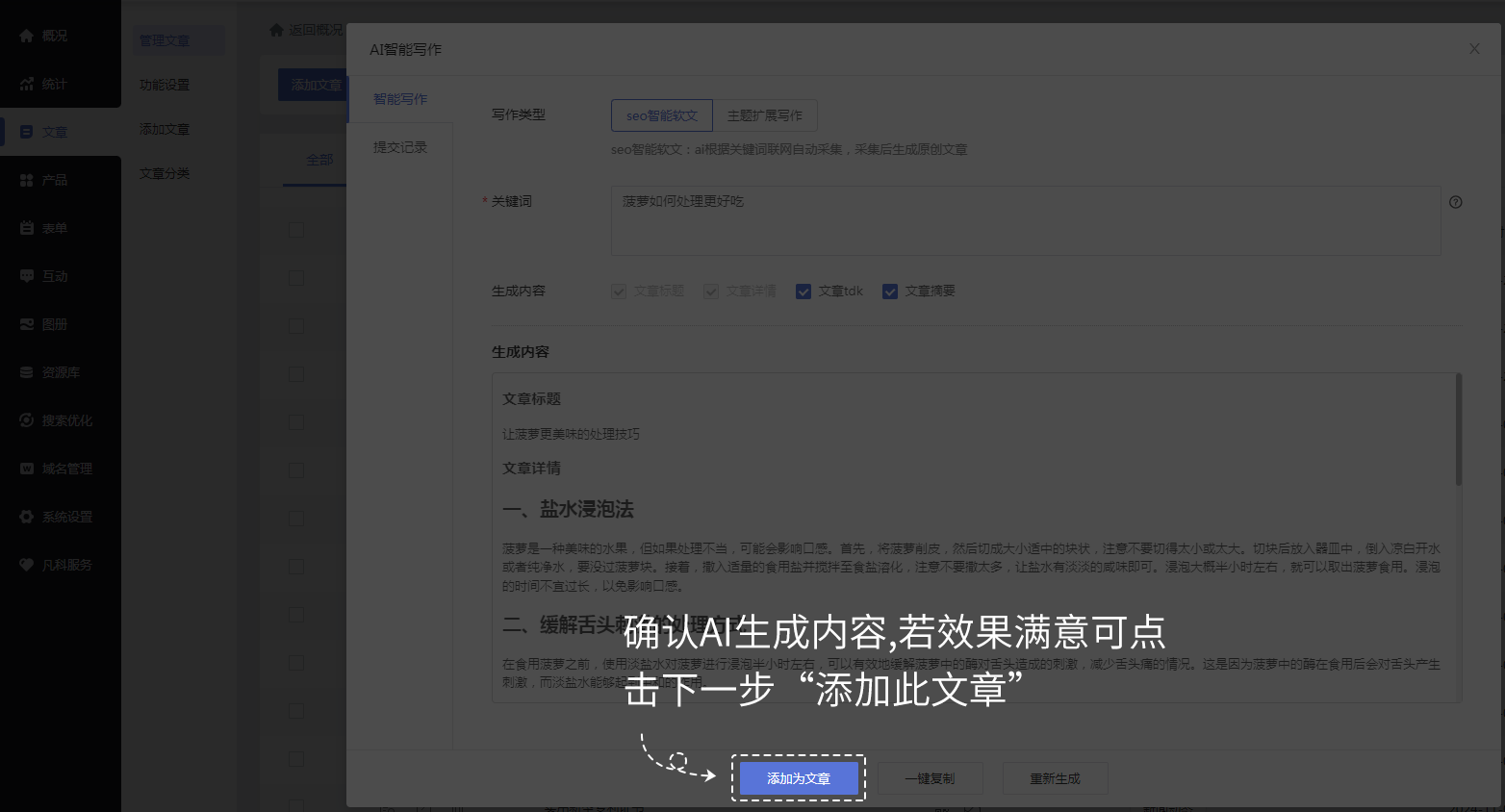Viewport: 1505px width, 812px height.
Task: Select the 互动 interaction icon
Action: [x=42, y=275]
